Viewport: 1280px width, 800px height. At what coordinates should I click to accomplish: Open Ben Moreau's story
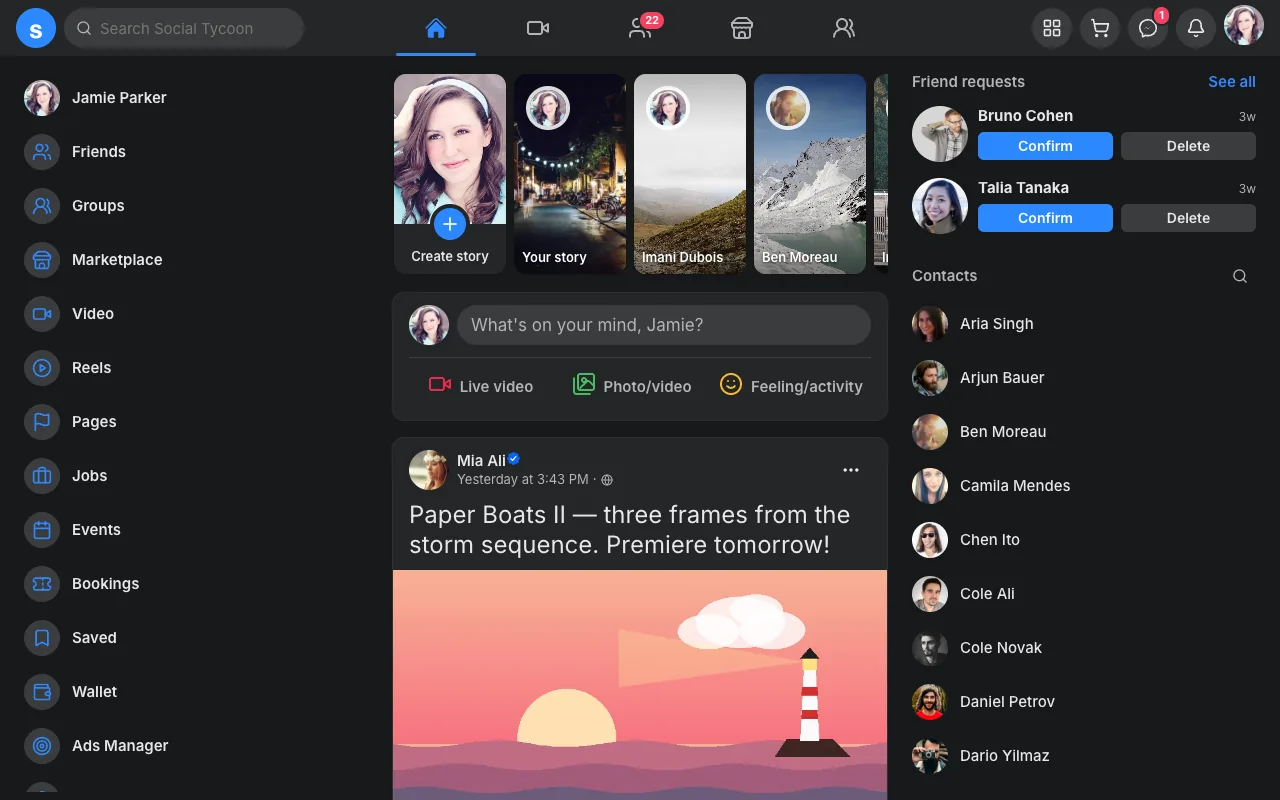click(810, 174)
